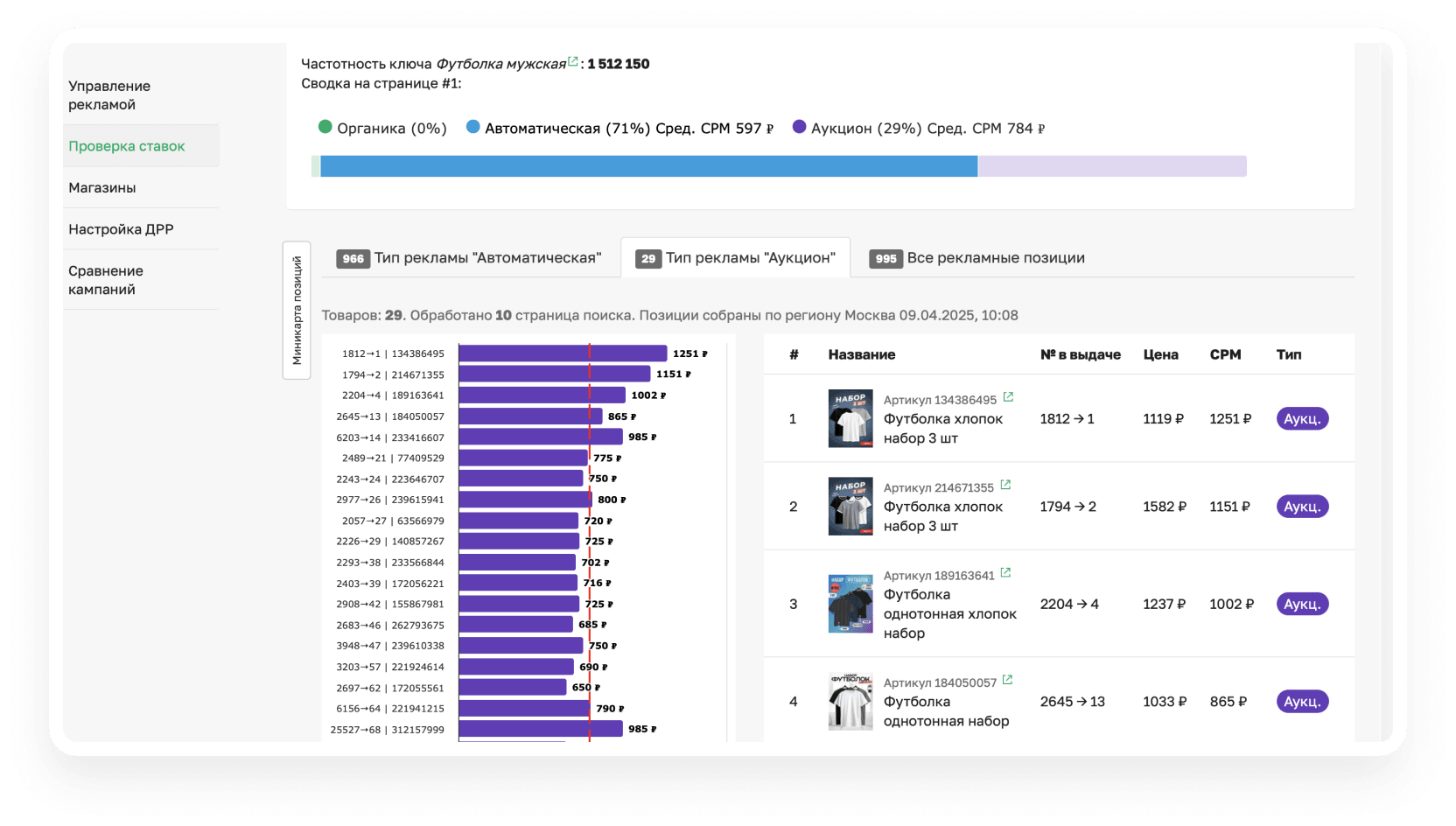
Task: Click external link icon next to Футболка мужская
Action: click(x=573, y=61)
